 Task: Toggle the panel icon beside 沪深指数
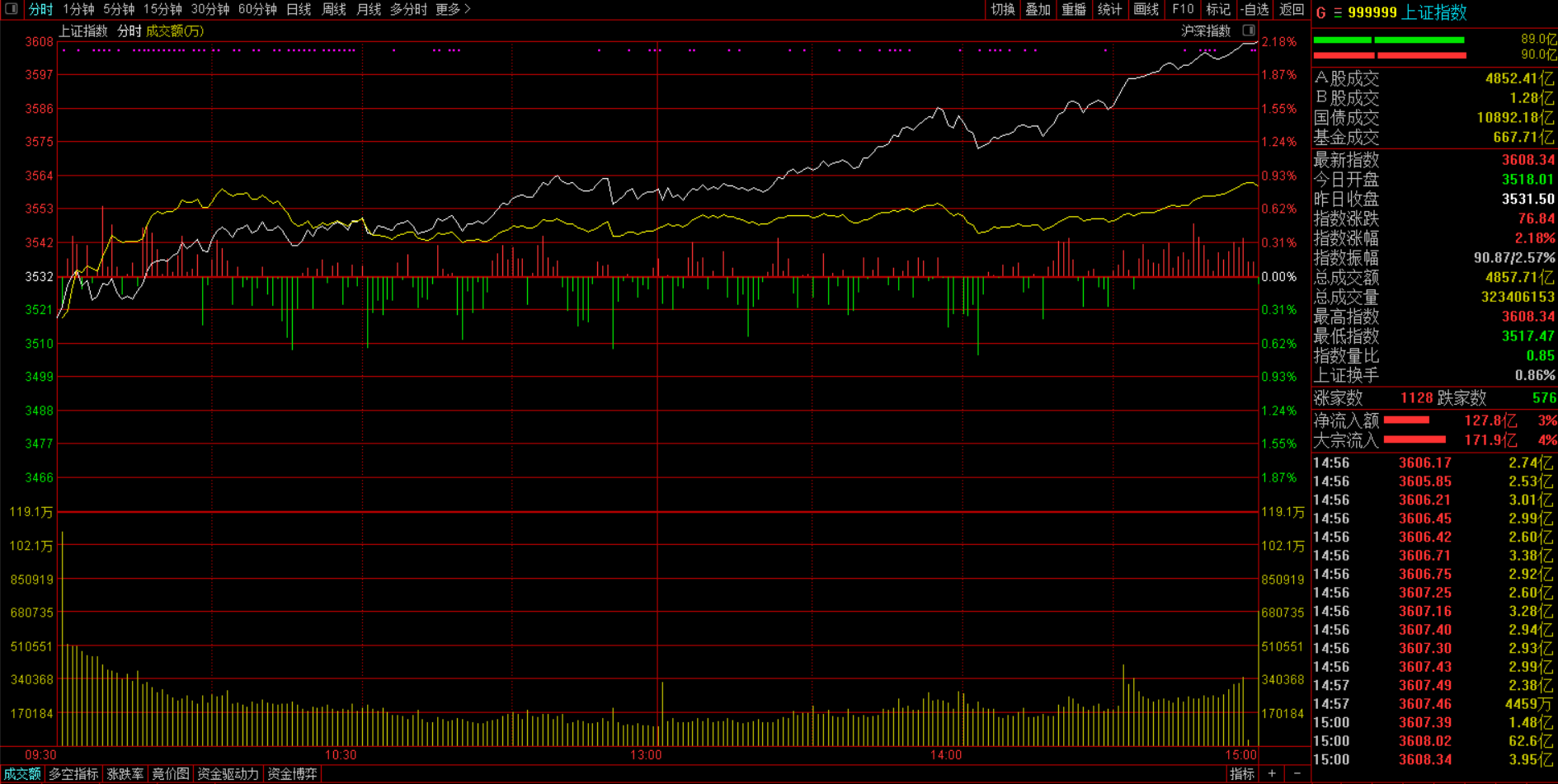(1249, 31)
